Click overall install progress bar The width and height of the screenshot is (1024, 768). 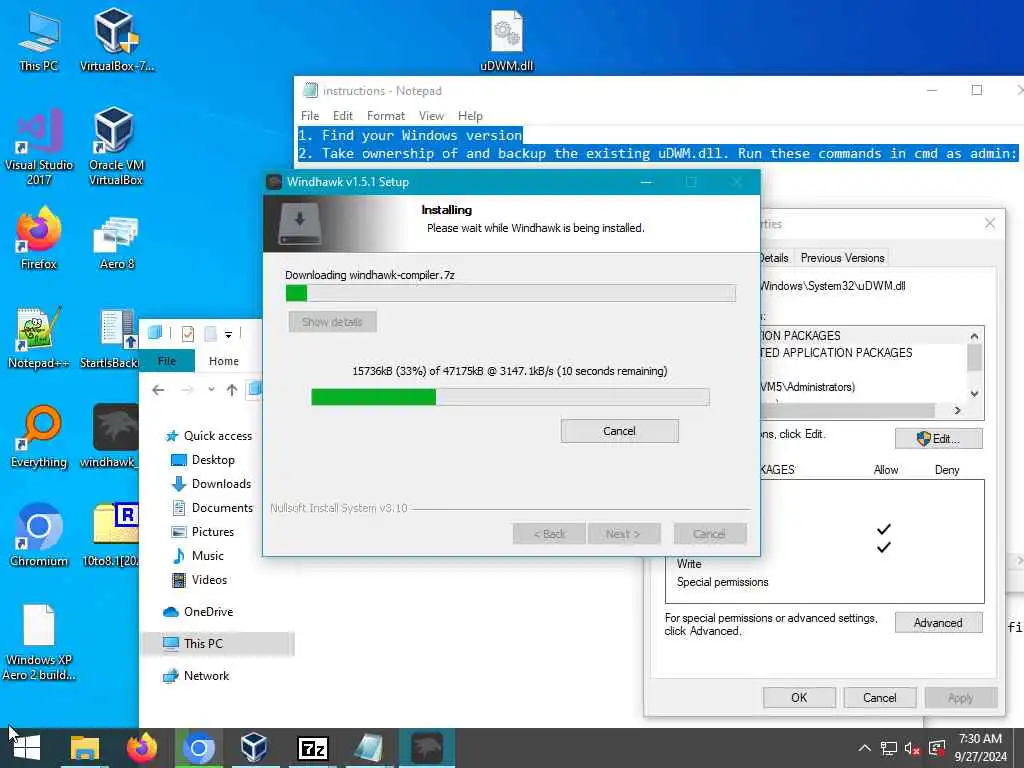pos(510,293)
